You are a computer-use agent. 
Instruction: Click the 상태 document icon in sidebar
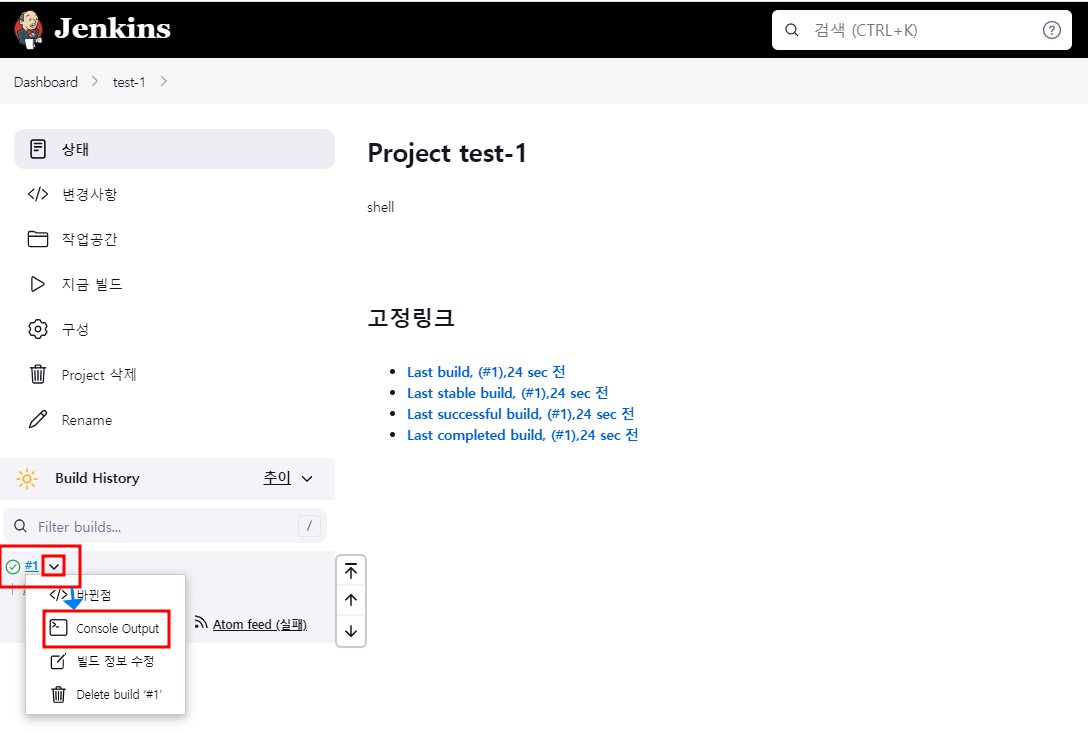(x=37, y=149)
